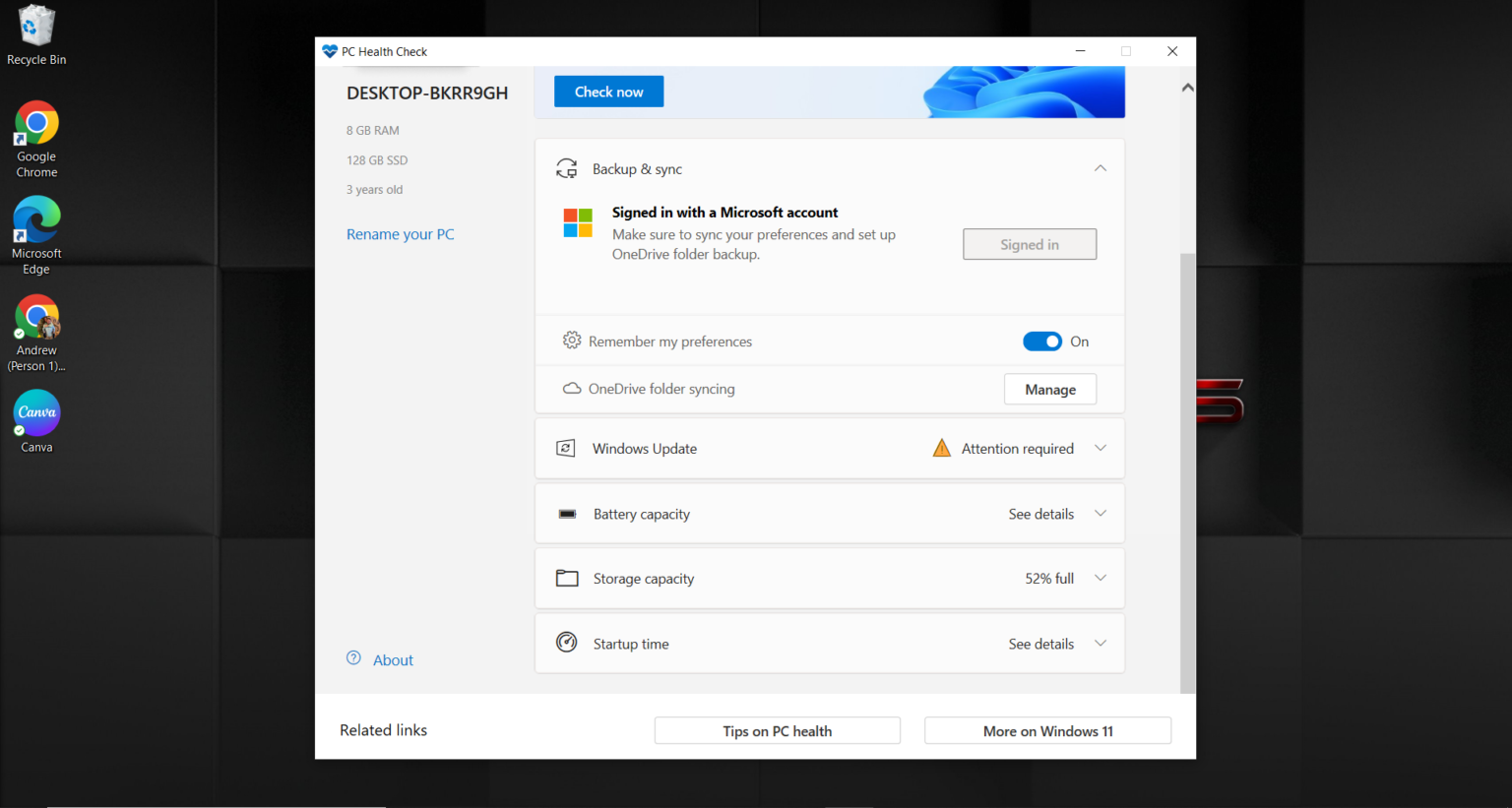Click the 3 years old text
1512x808 pixels.
[x=374, y=189]
